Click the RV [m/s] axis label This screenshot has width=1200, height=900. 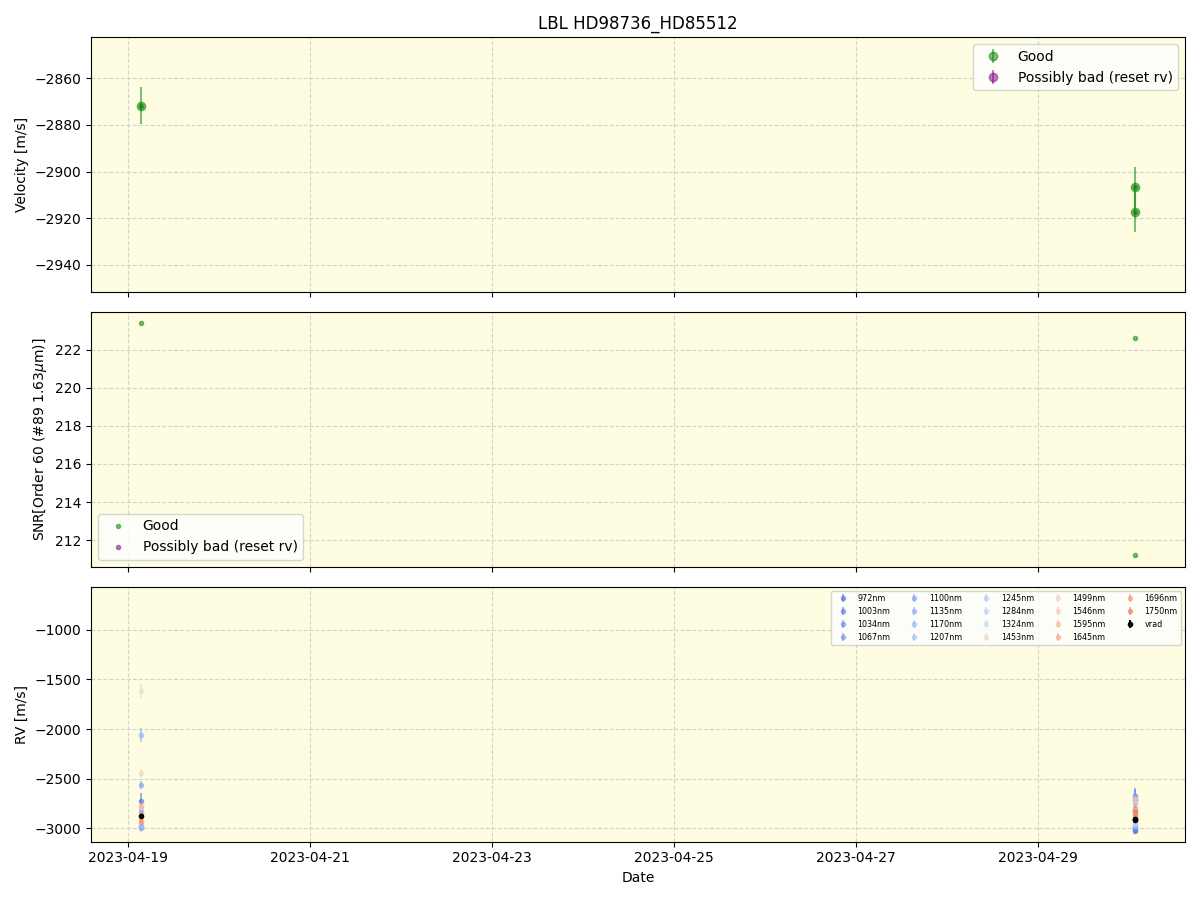(x=21, y=714)
